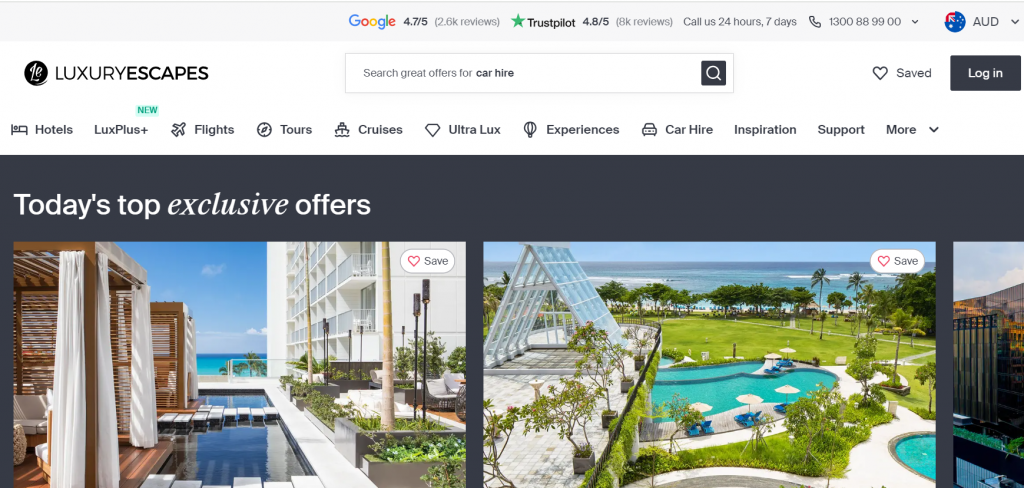Open Hotels via the bed icon
Screen dimensions: 1024x488
(x=19, y=129)
